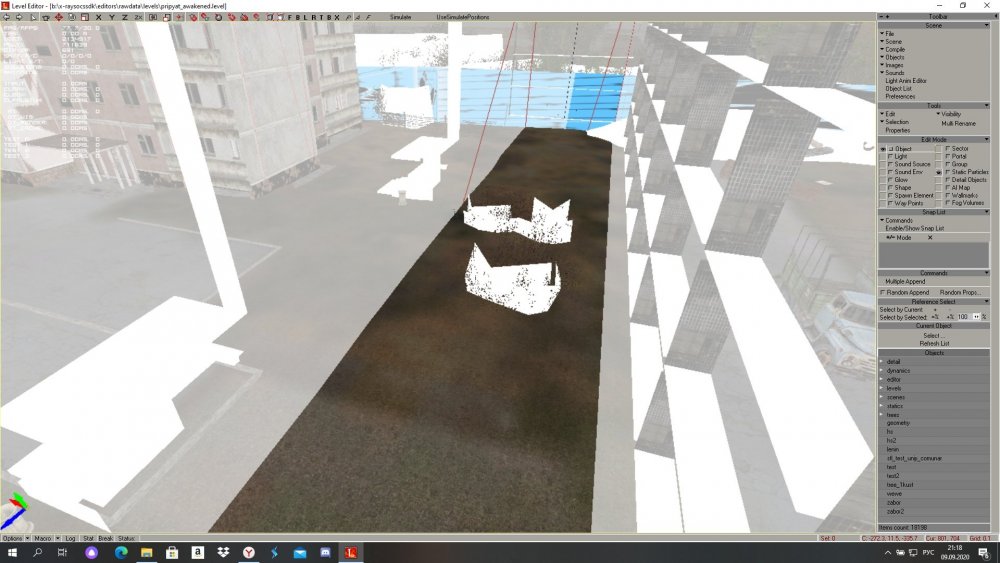The image size is (1000, 563).
Task: Select the zabor2 object in list
Action: click(x=895, y=511)
